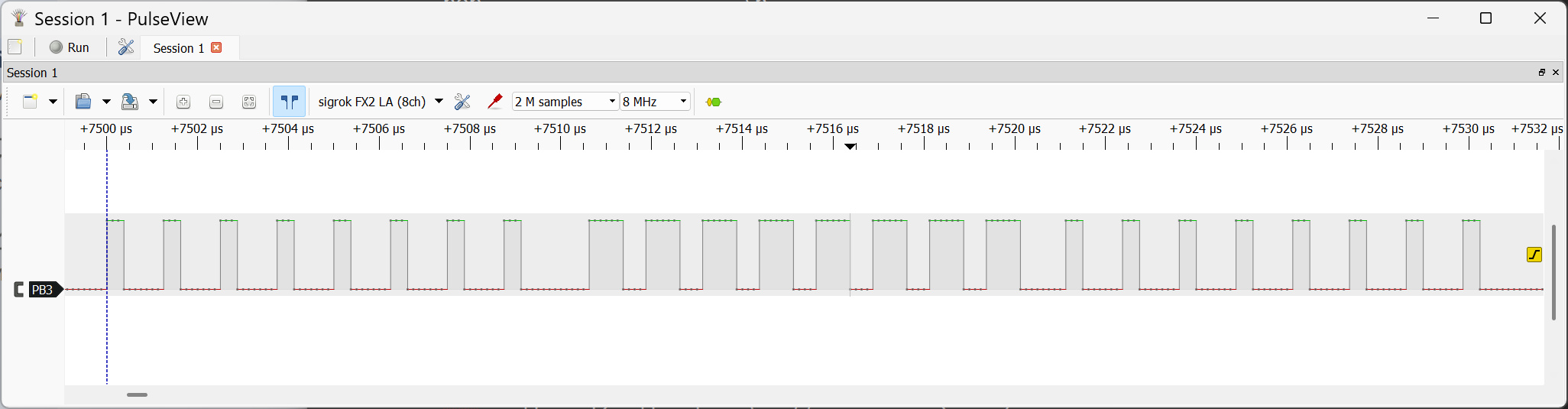Zoom to fit the whole capture
The height and width of the screenshot is (409, 1568).
[249, 102]
